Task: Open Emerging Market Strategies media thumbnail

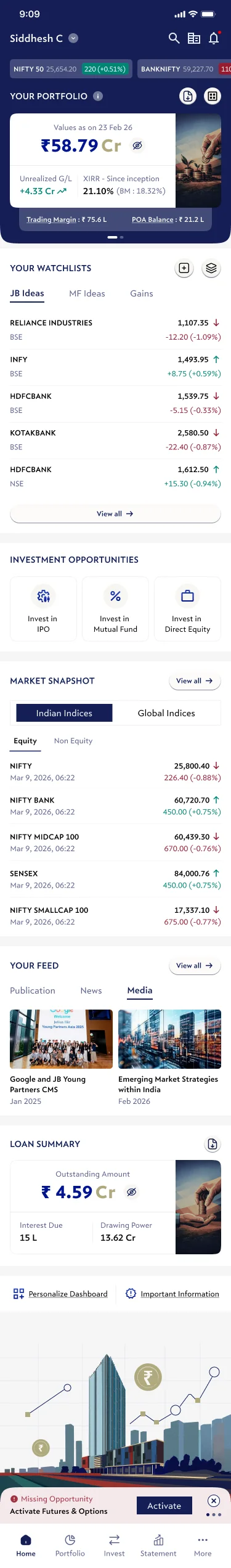Action: tap(169, 1039)
